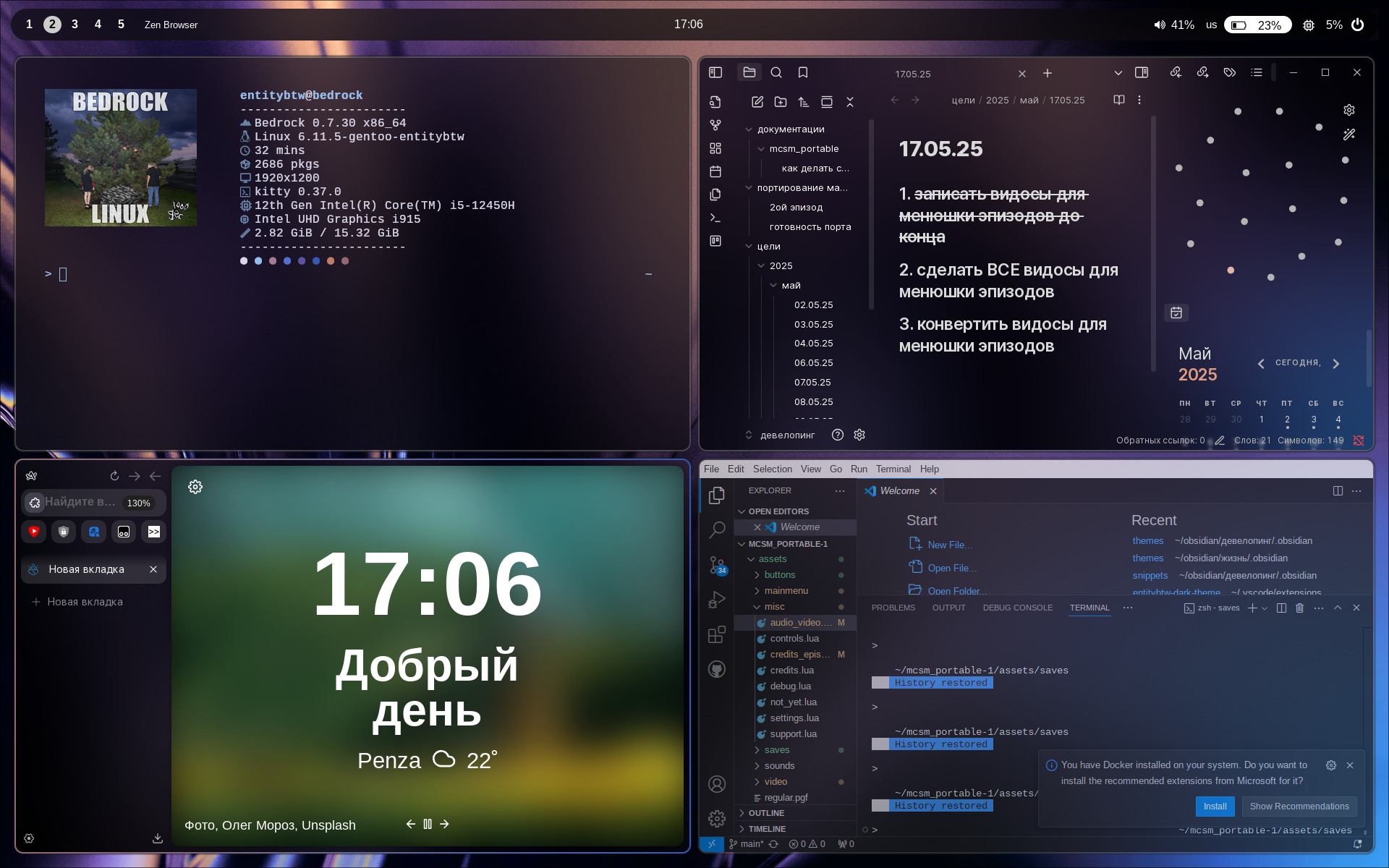Toggle Obsidian reading view book icon
The height and width of the screenshot is (868, 1389).
(1118, 100)
